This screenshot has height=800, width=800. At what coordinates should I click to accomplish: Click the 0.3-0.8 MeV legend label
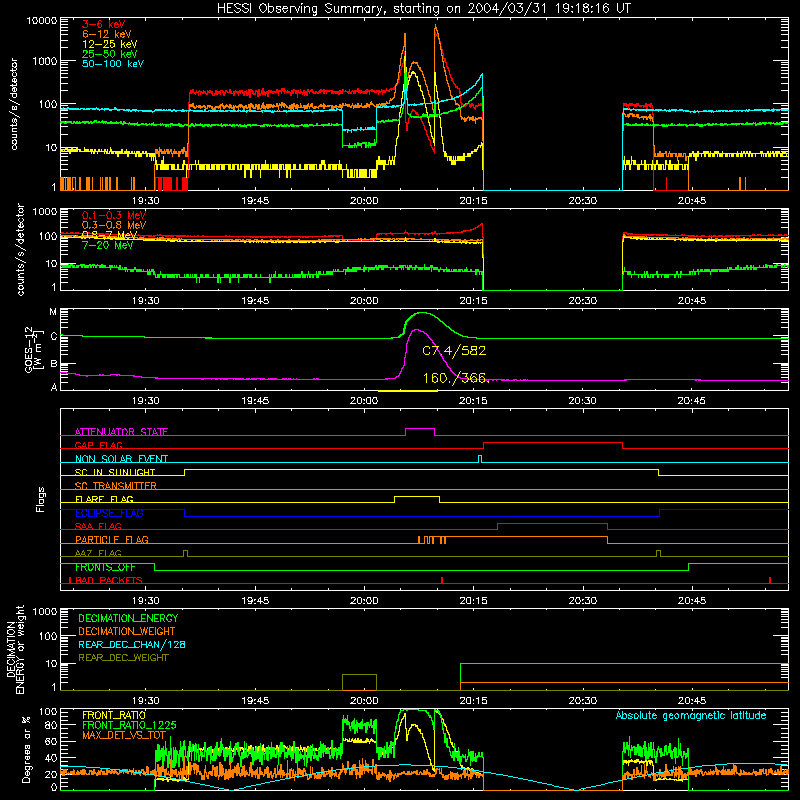click(x=114, y=225)
